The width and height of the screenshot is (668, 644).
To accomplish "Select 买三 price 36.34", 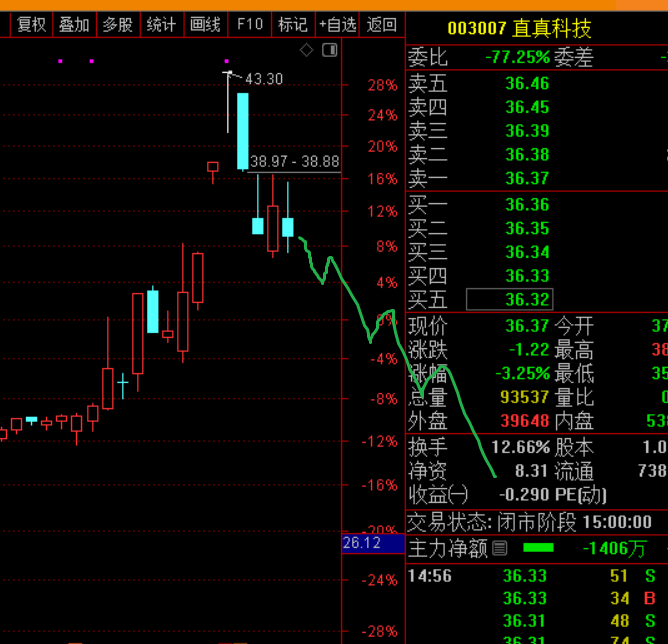I will 527,253.
